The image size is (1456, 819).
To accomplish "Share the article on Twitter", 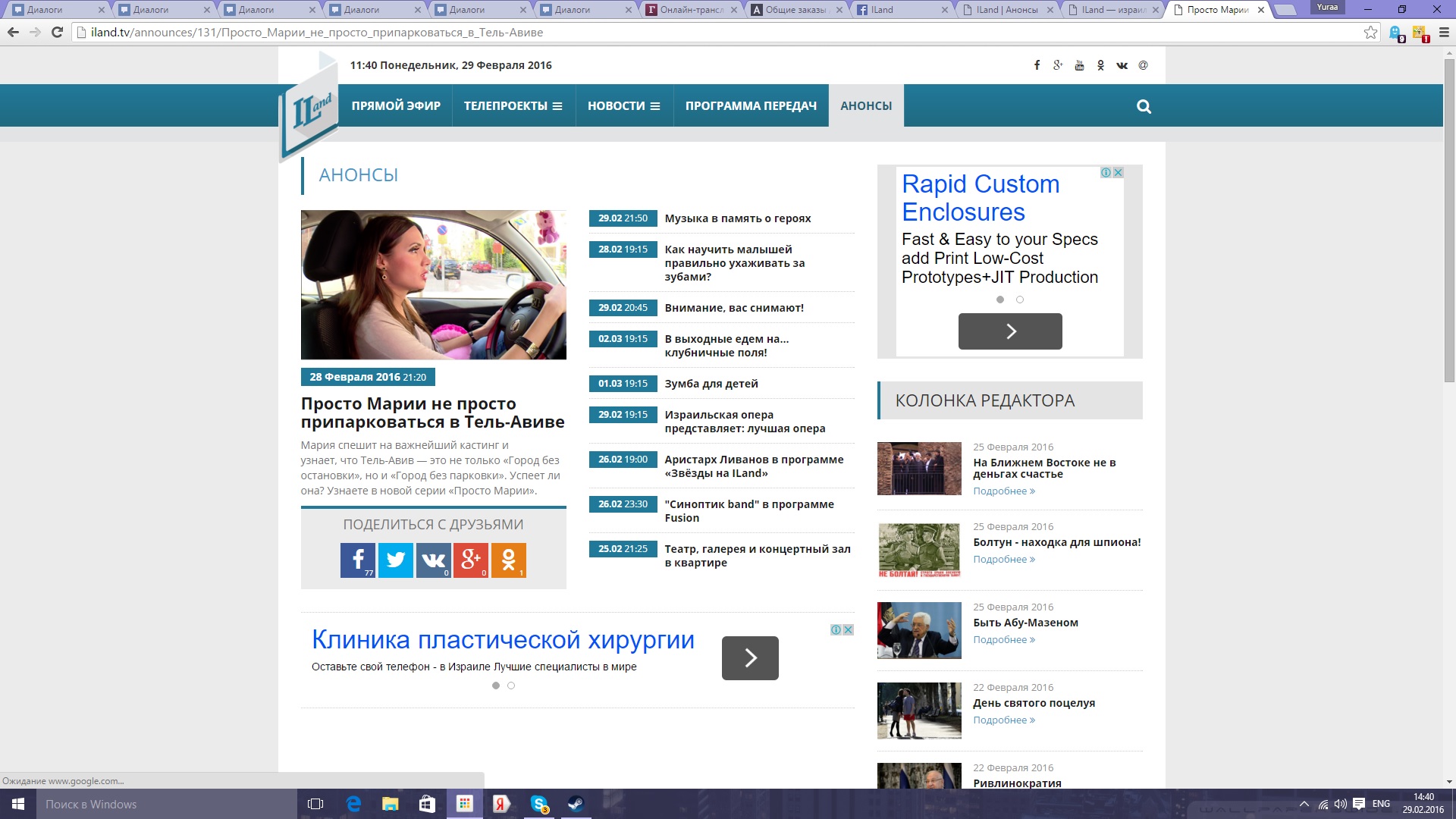I will point(395,560).
